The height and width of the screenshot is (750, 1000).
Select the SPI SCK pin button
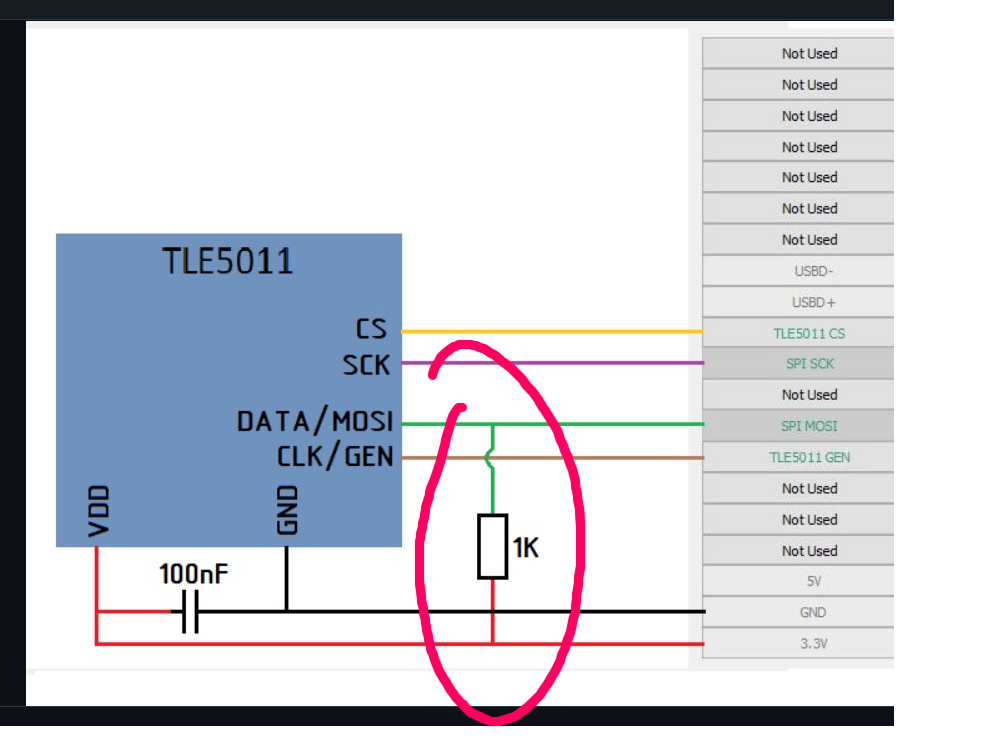pos(798,364)
